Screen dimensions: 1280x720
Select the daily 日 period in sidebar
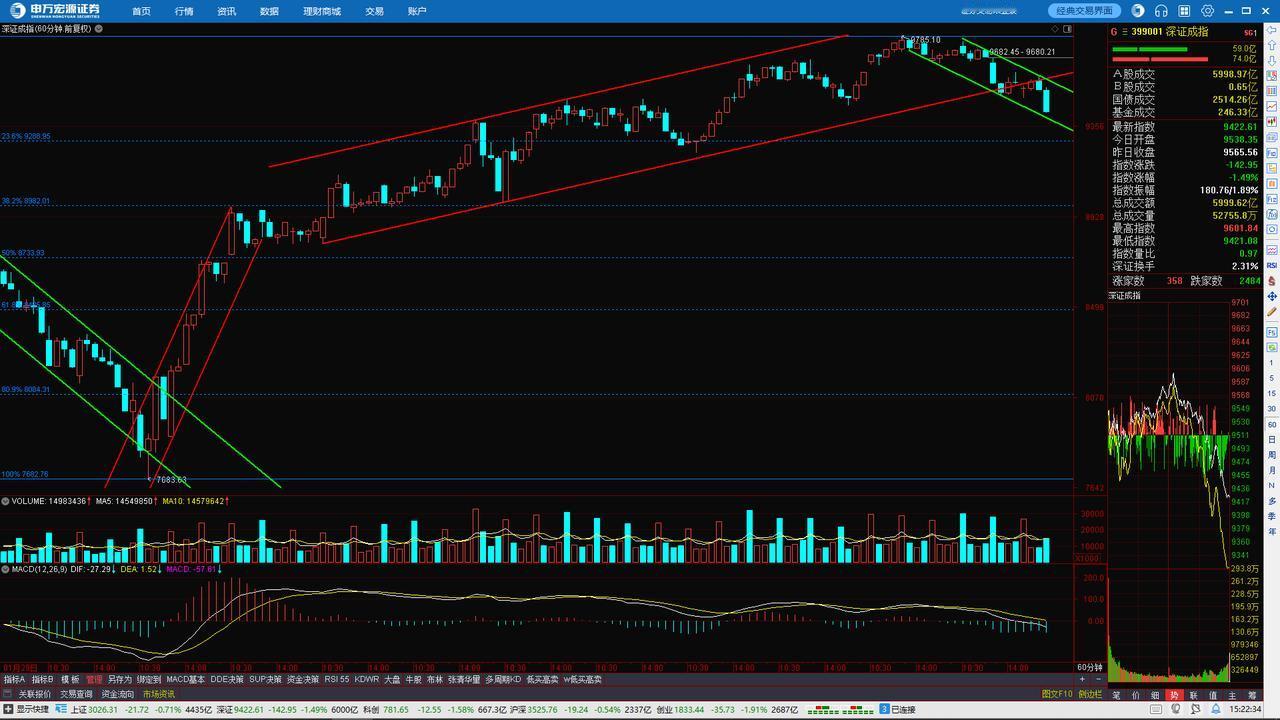tap(1271, 439)
